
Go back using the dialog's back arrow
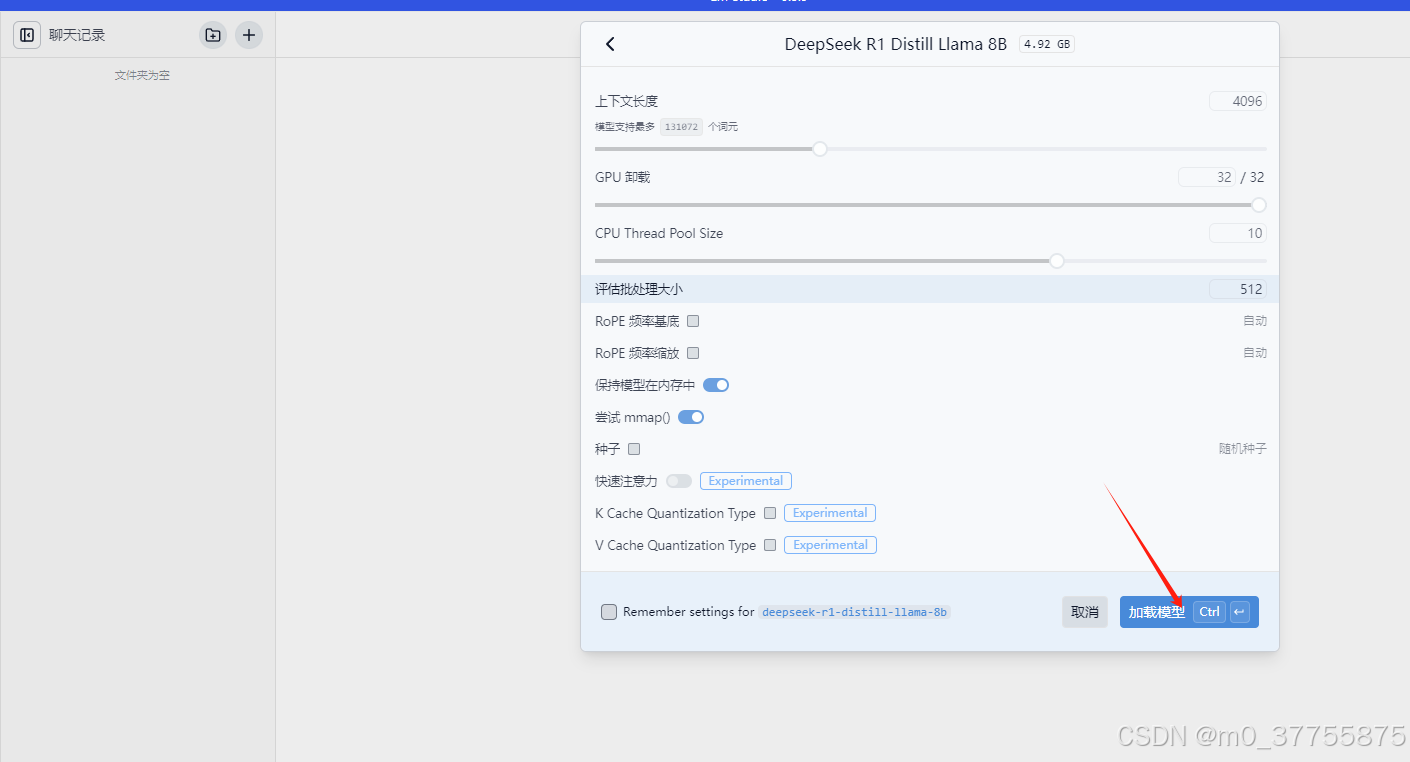[x=610, y=44]
